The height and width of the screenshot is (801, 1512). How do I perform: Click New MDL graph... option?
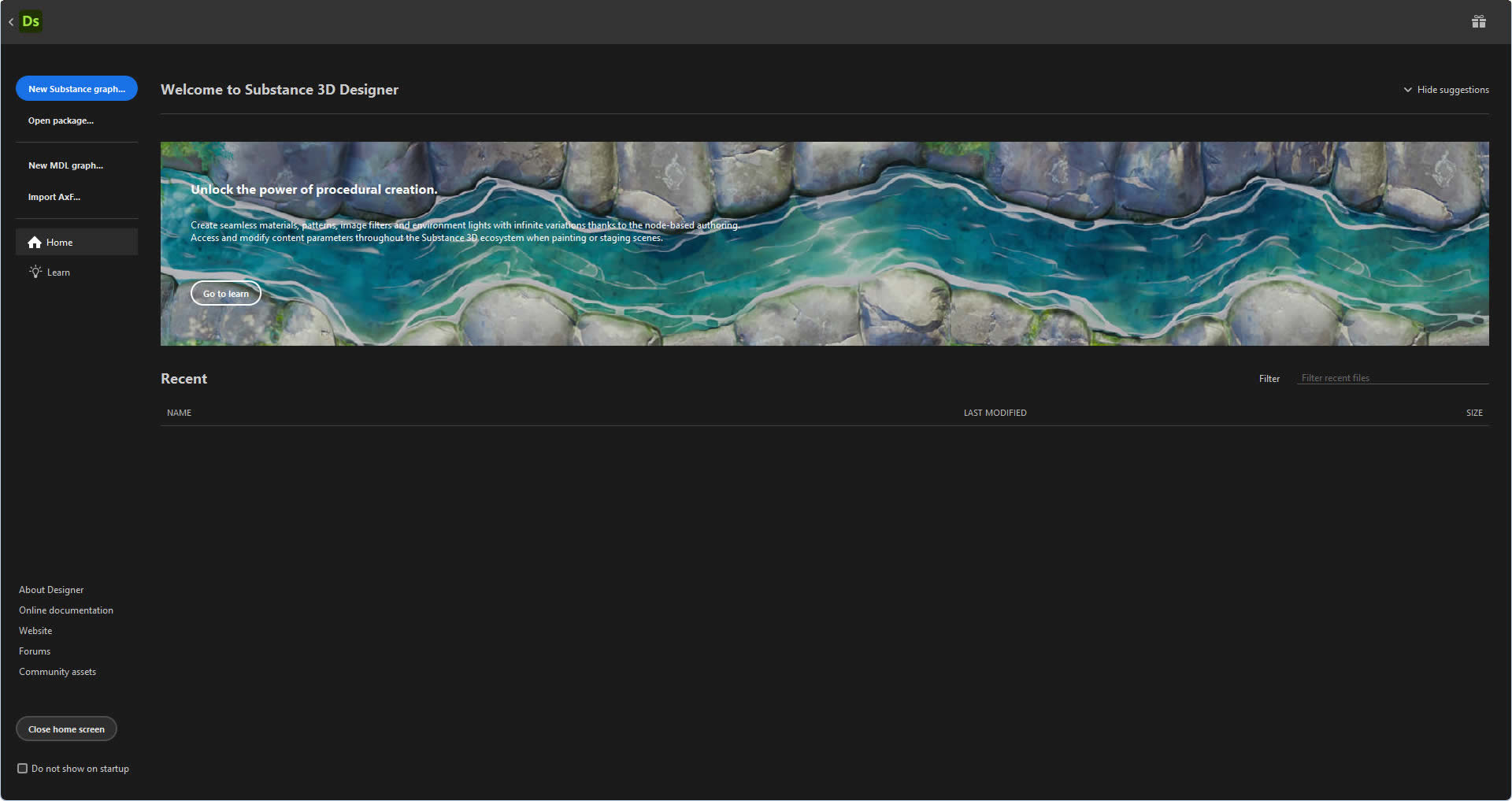click(65, 165)
